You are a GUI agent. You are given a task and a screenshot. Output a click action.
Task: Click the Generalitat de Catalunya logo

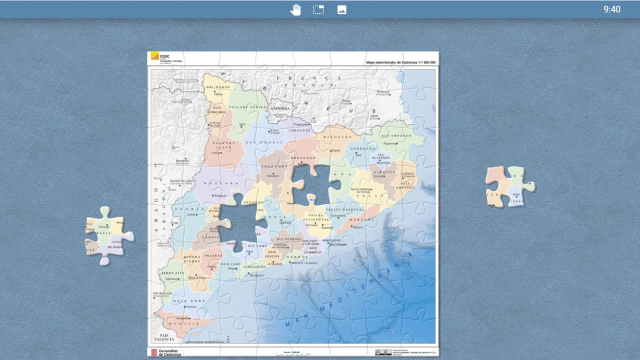(x=166, y=352)
